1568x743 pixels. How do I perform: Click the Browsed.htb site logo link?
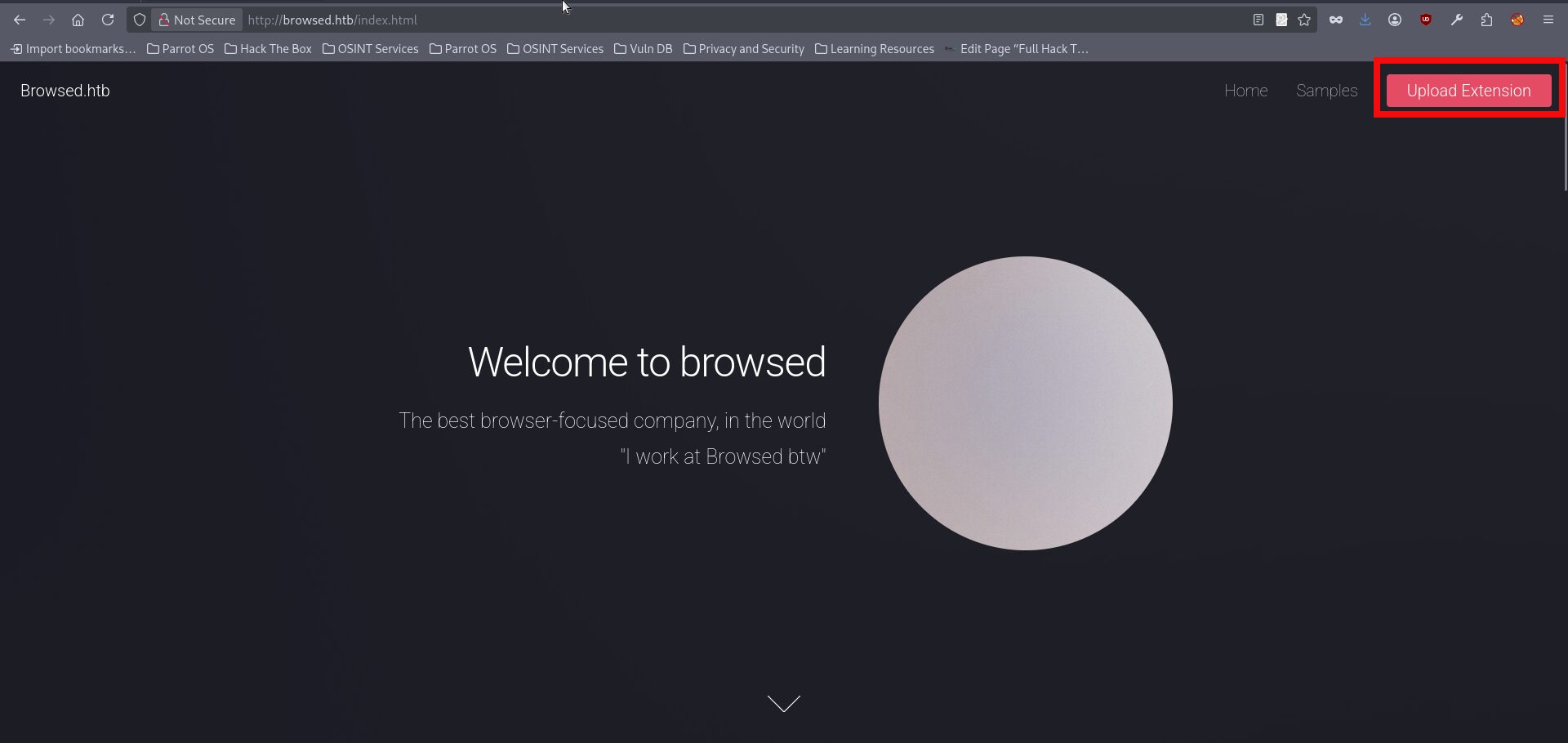point(65,91)
